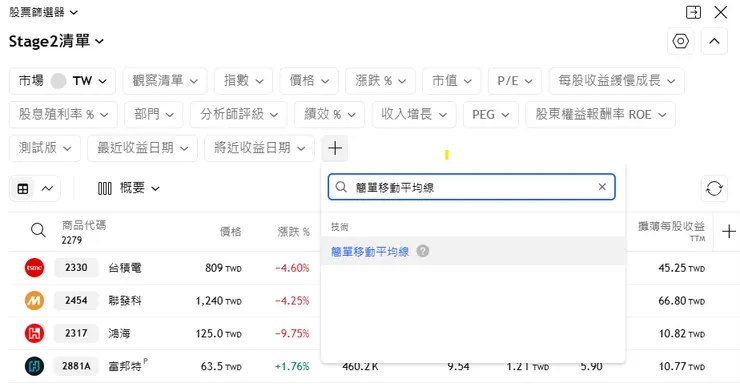
Task: Open the 每股收益緩慢成長 filter dropdown
Action: (x=616, y=81)
